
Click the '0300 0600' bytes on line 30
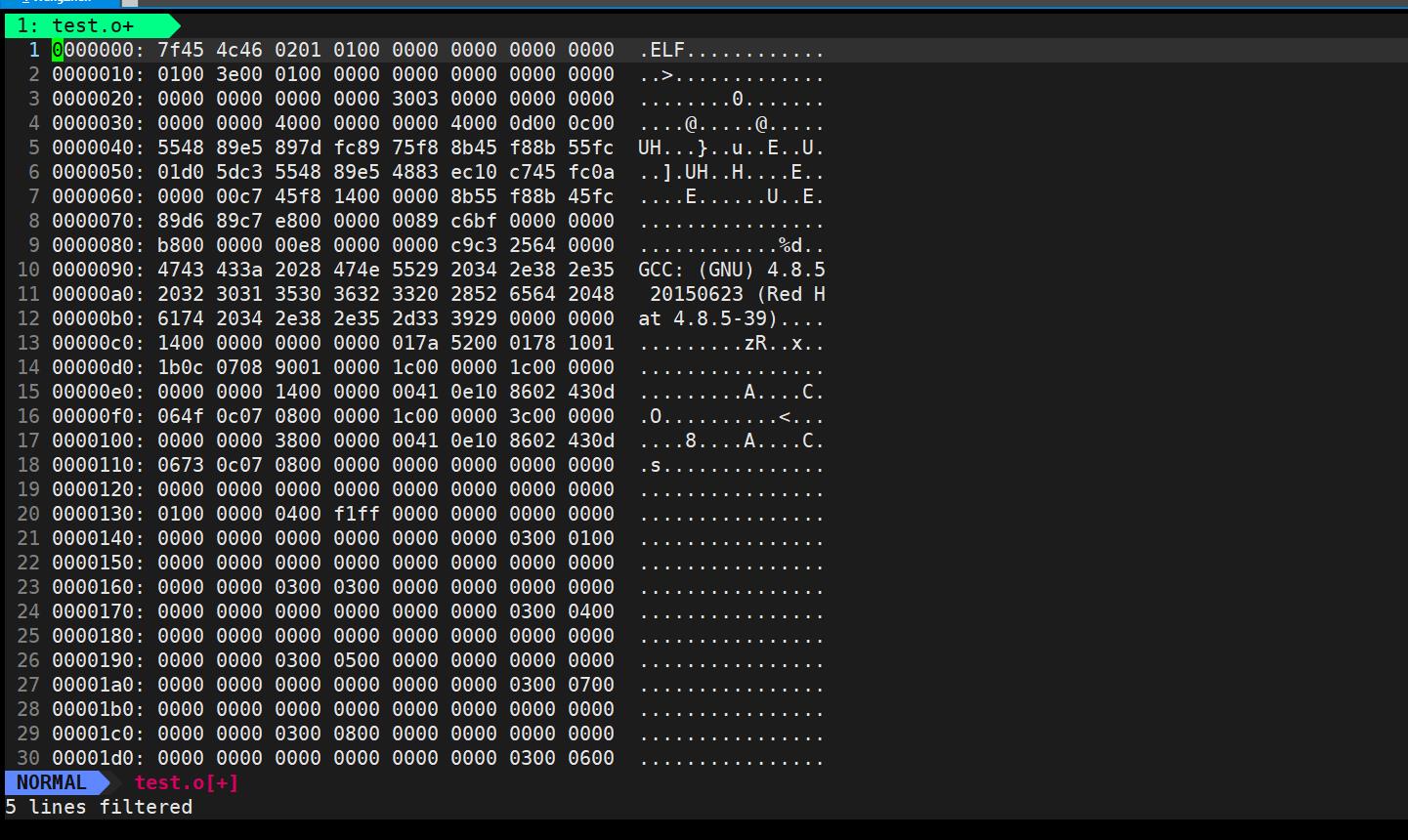(x=562, y=758)
